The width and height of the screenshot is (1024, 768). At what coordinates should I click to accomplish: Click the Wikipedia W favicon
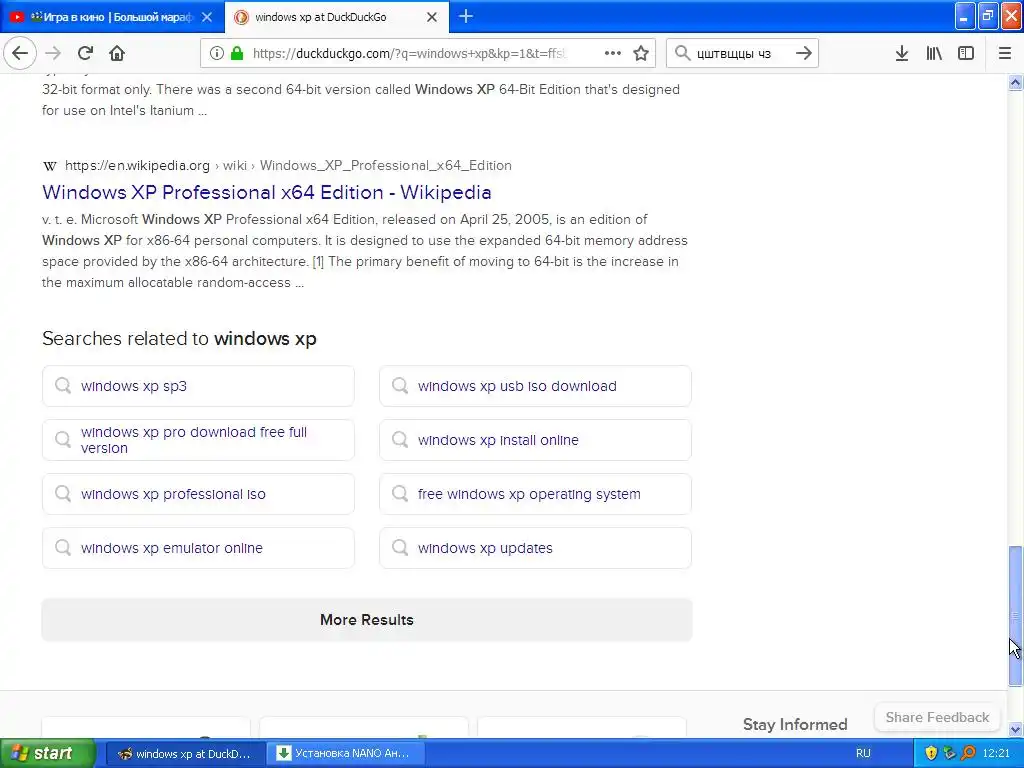[50, 166]
